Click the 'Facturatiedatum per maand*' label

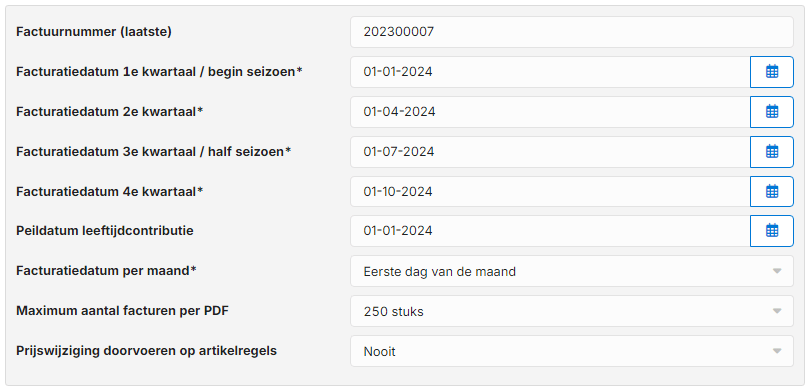[106, 270]
